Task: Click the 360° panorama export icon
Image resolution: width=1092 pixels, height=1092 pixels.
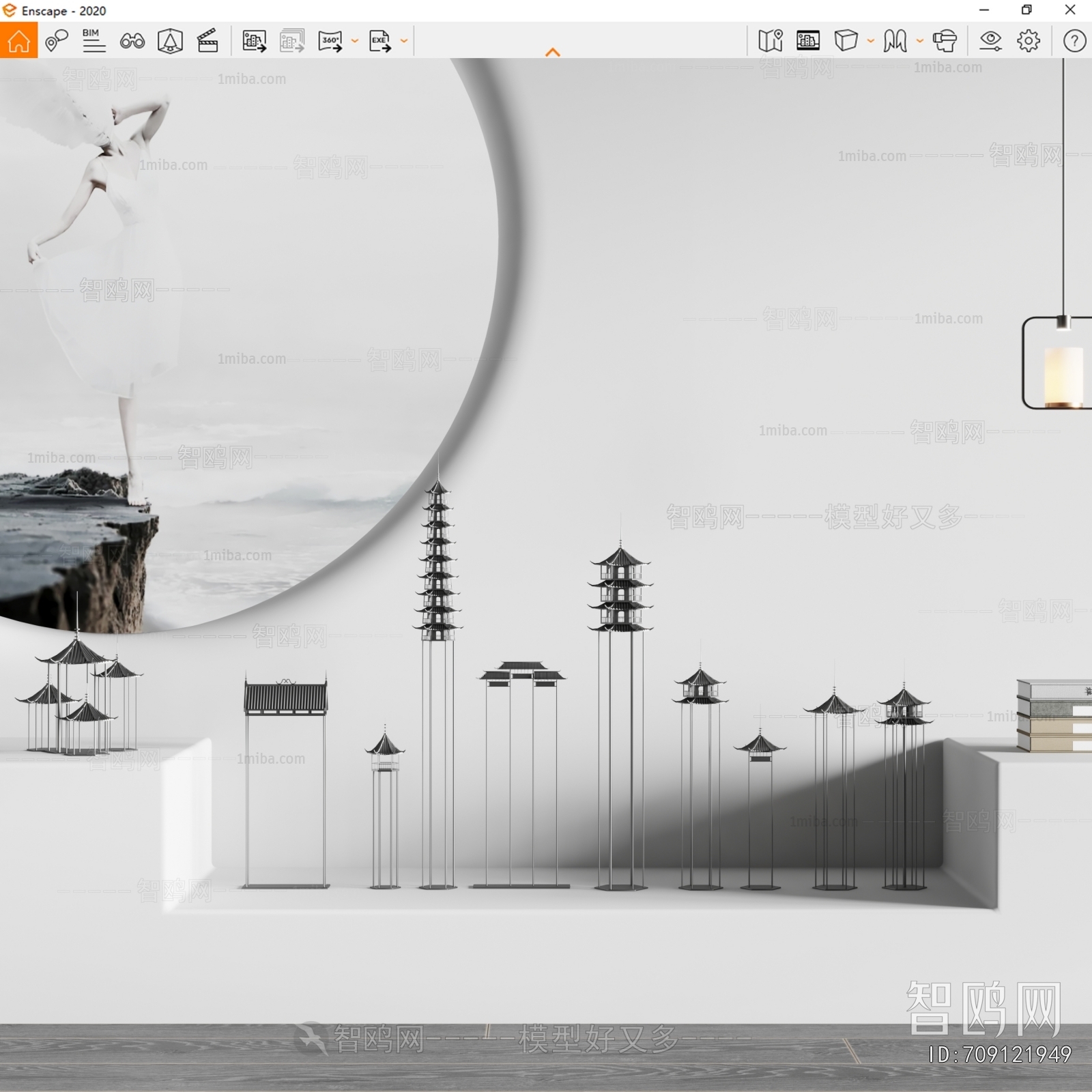Action: (x=330, y=41)
